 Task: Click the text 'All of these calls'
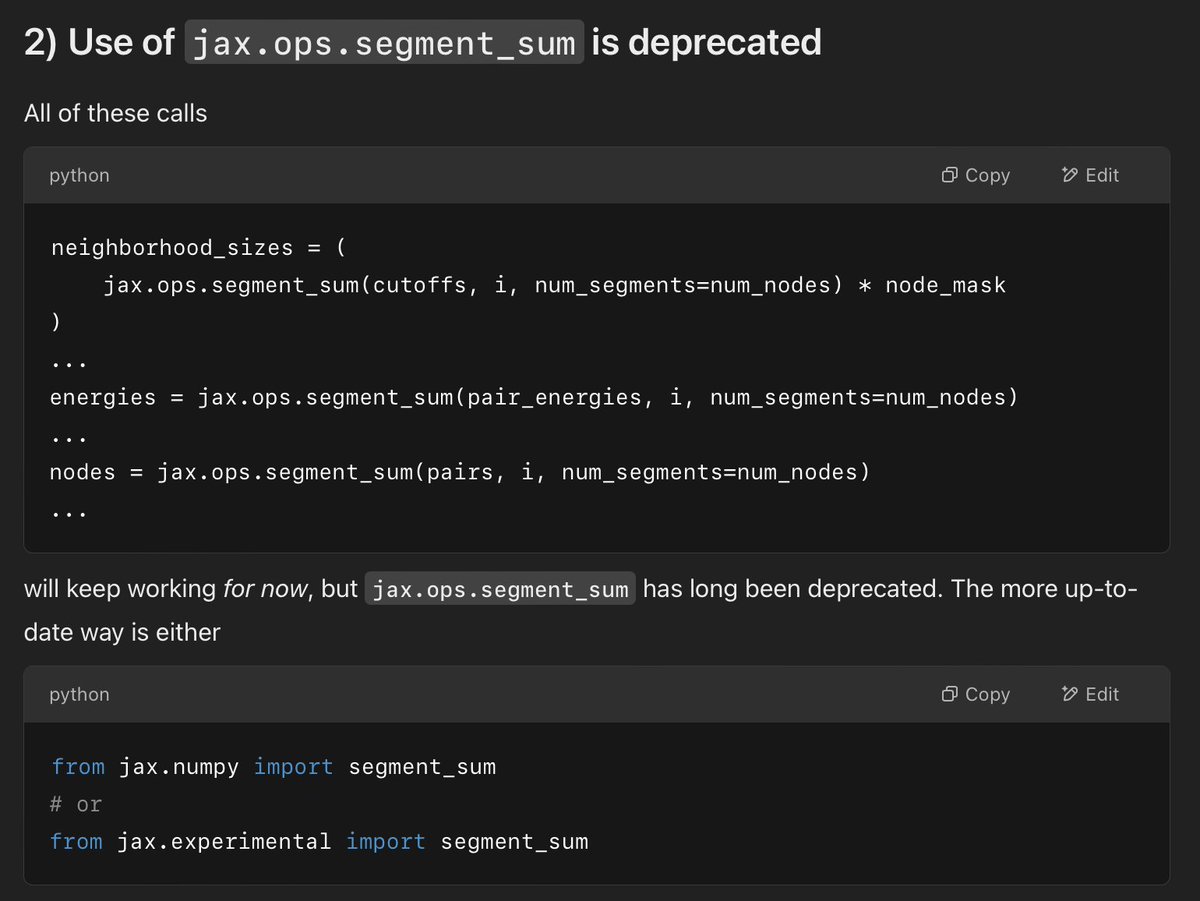click(116, 113)
